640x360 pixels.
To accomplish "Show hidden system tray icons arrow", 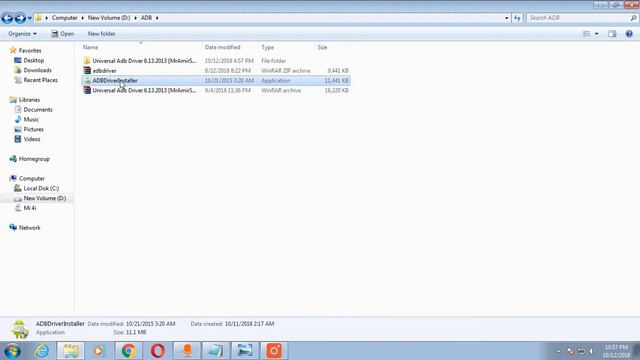I will 558,351.
